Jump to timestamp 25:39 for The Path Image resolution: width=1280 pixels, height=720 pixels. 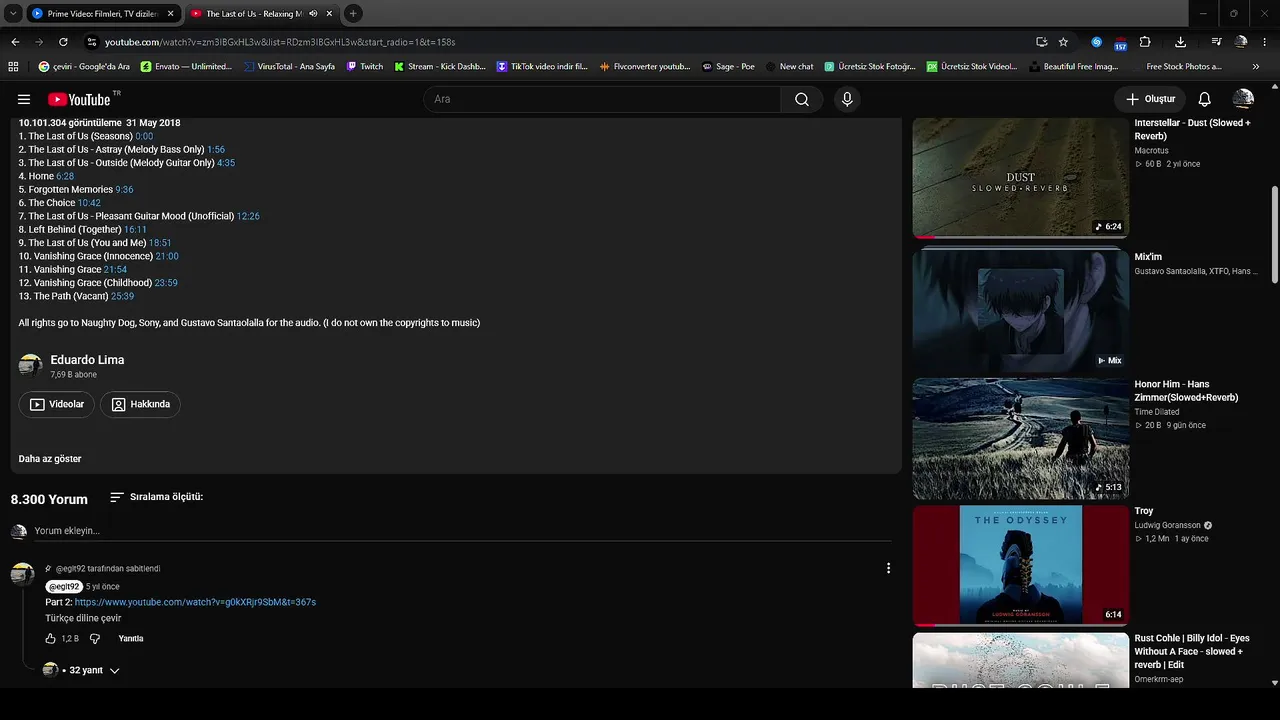(122, 296)
